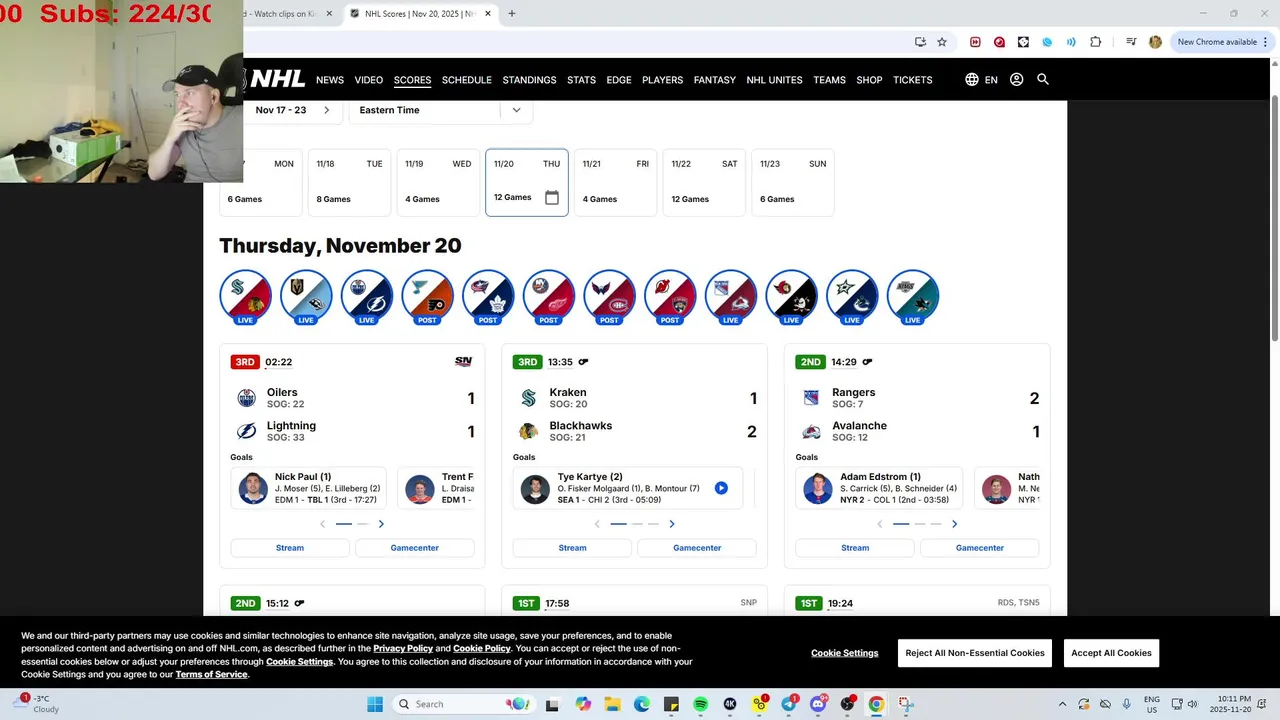1280x720 pixels.
Task: Open Spotify from the taskbar
Action: [700, 704]
